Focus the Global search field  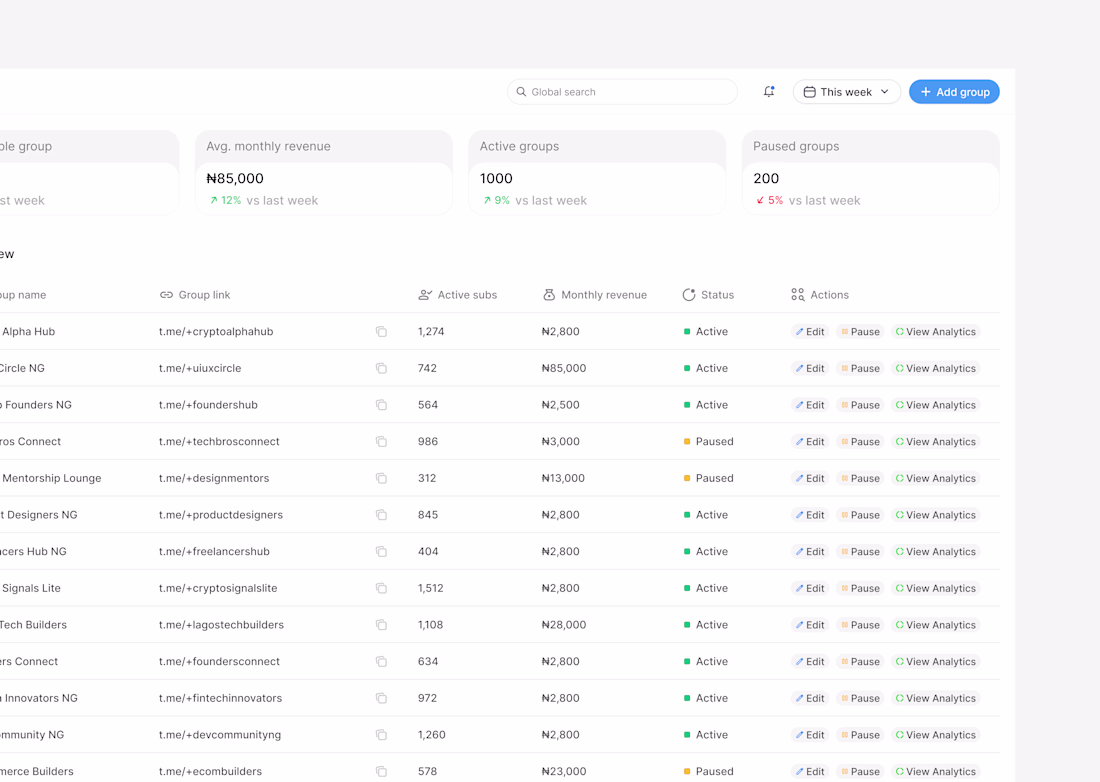[622, 92]
